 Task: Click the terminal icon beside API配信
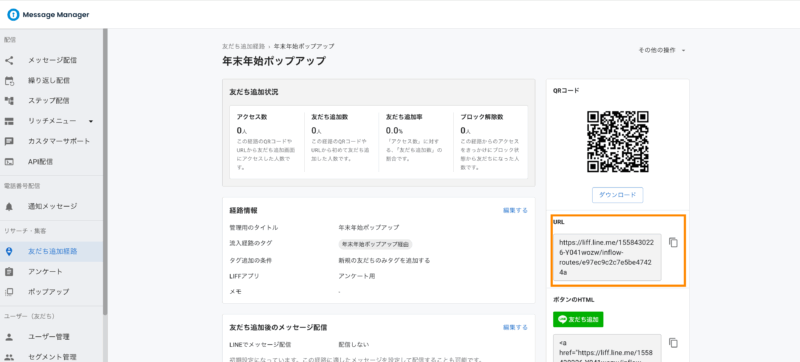click(9, 162)
